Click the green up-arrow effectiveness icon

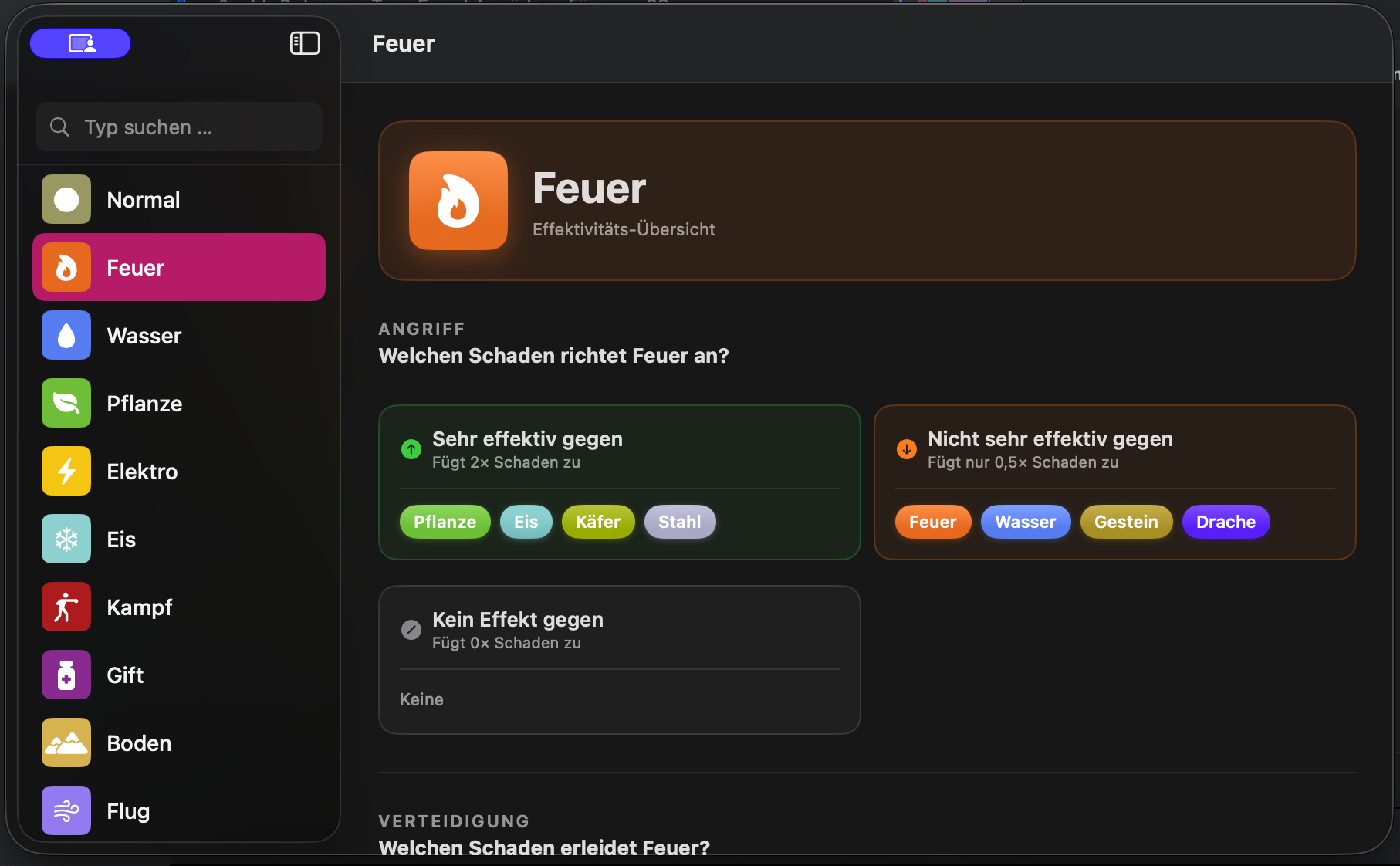tap(411, 448)
